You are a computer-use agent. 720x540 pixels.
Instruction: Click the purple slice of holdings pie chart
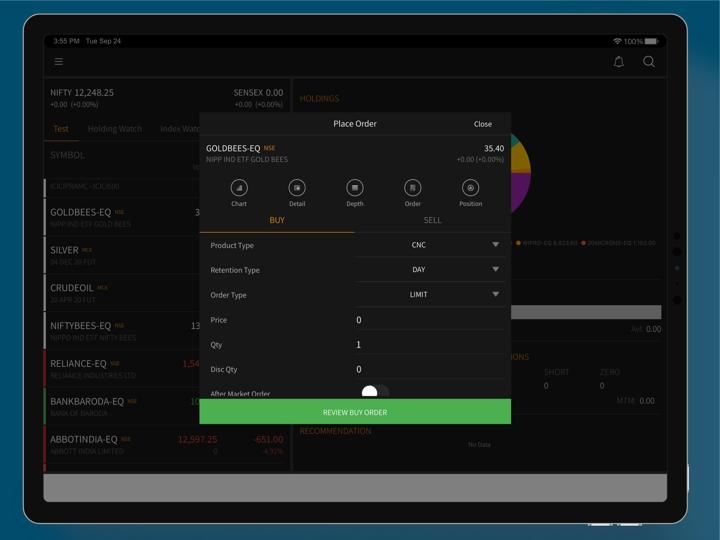[x=521, y=191]
